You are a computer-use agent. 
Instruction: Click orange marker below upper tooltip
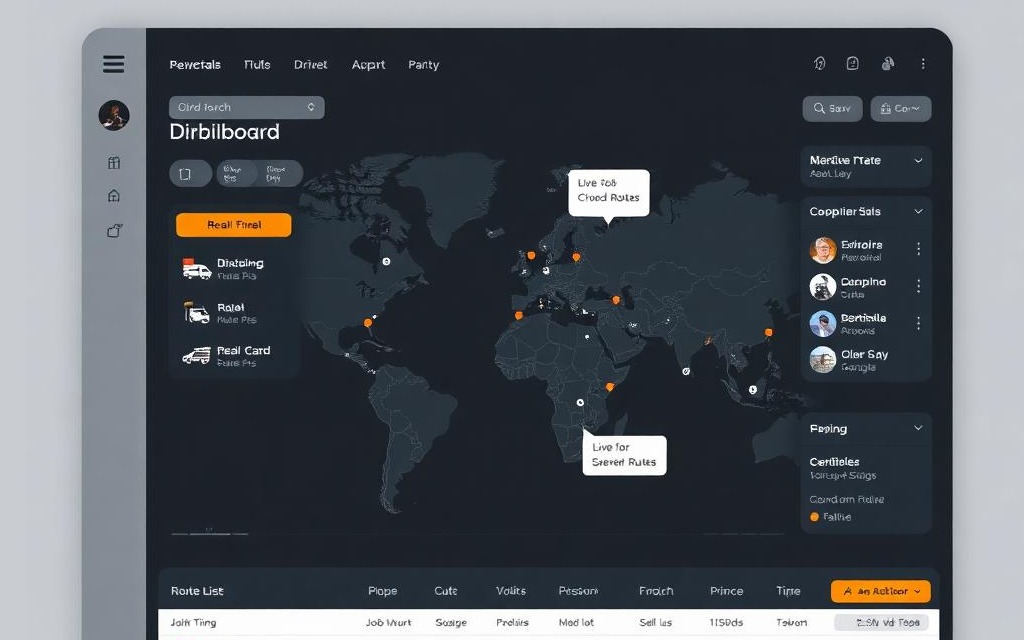tap(576, 257)
